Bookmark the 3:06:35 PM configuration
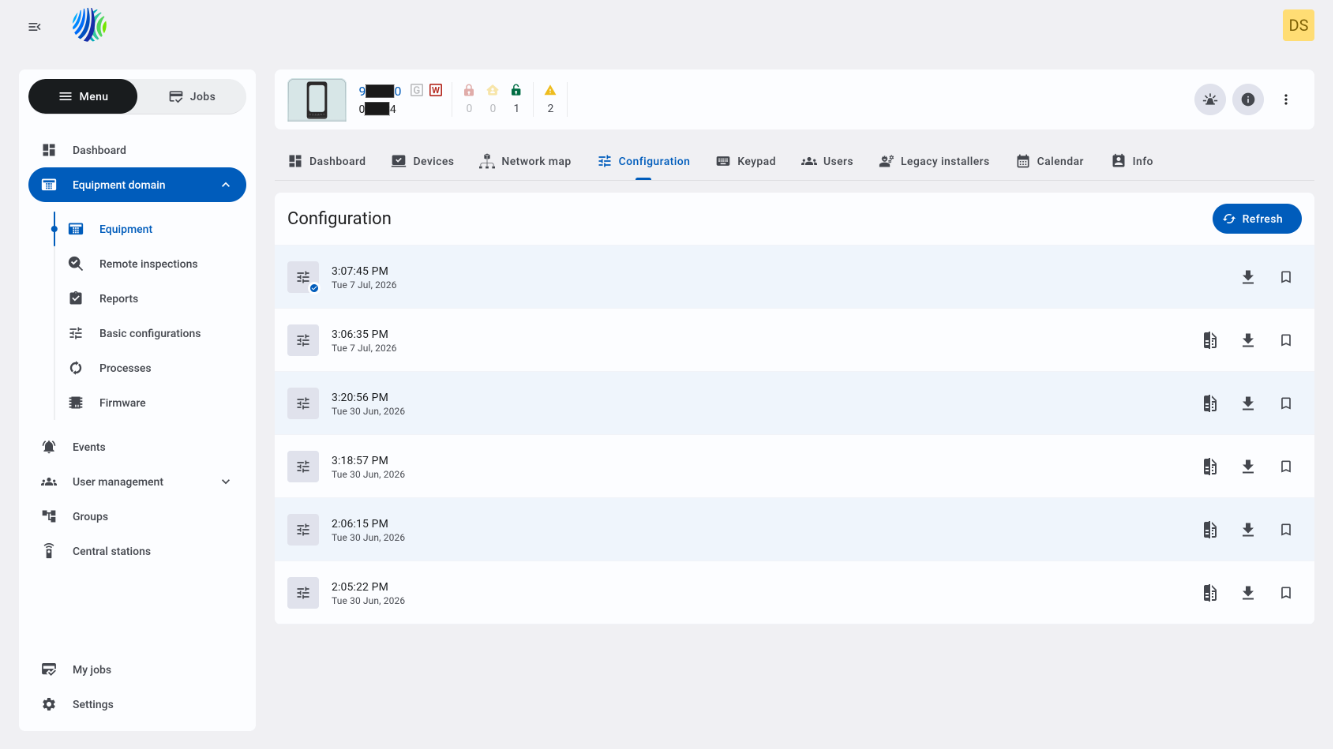 (x=1286, y=340)
